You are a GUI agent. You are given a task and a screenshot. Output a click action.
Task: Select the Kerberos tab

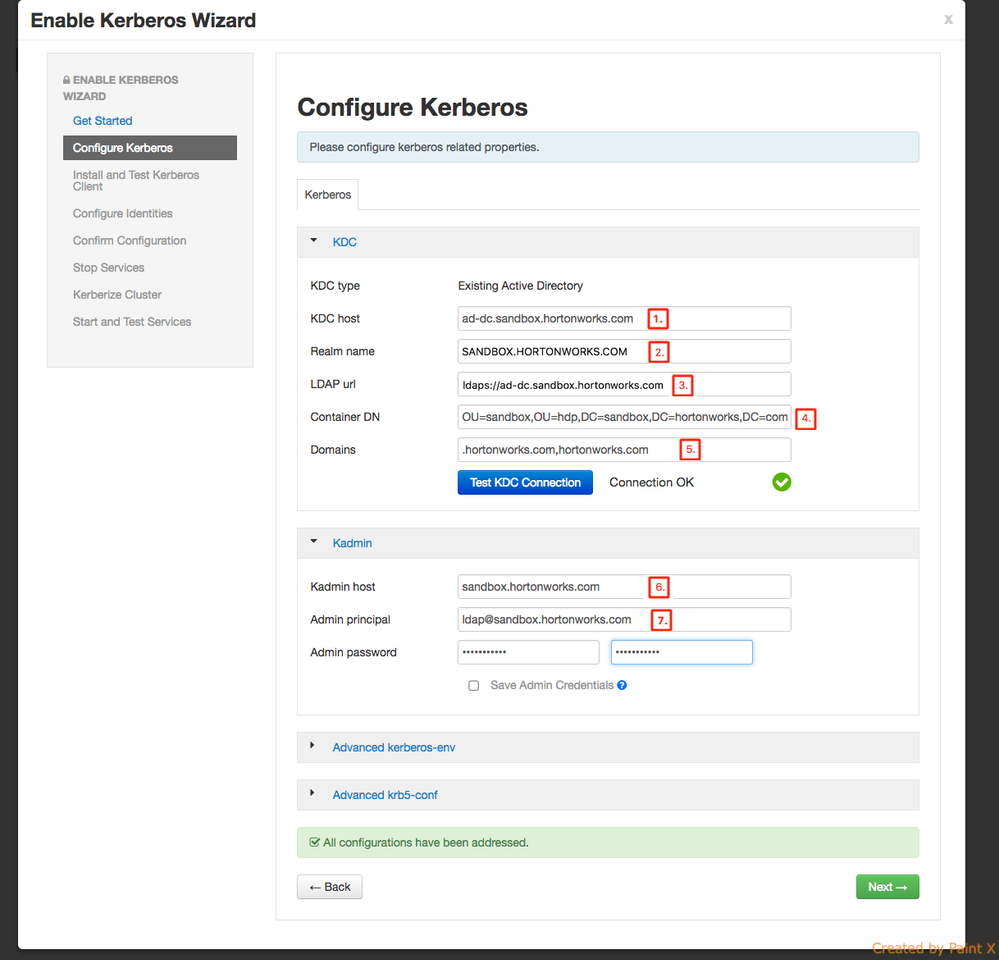[x=327, y=194]
